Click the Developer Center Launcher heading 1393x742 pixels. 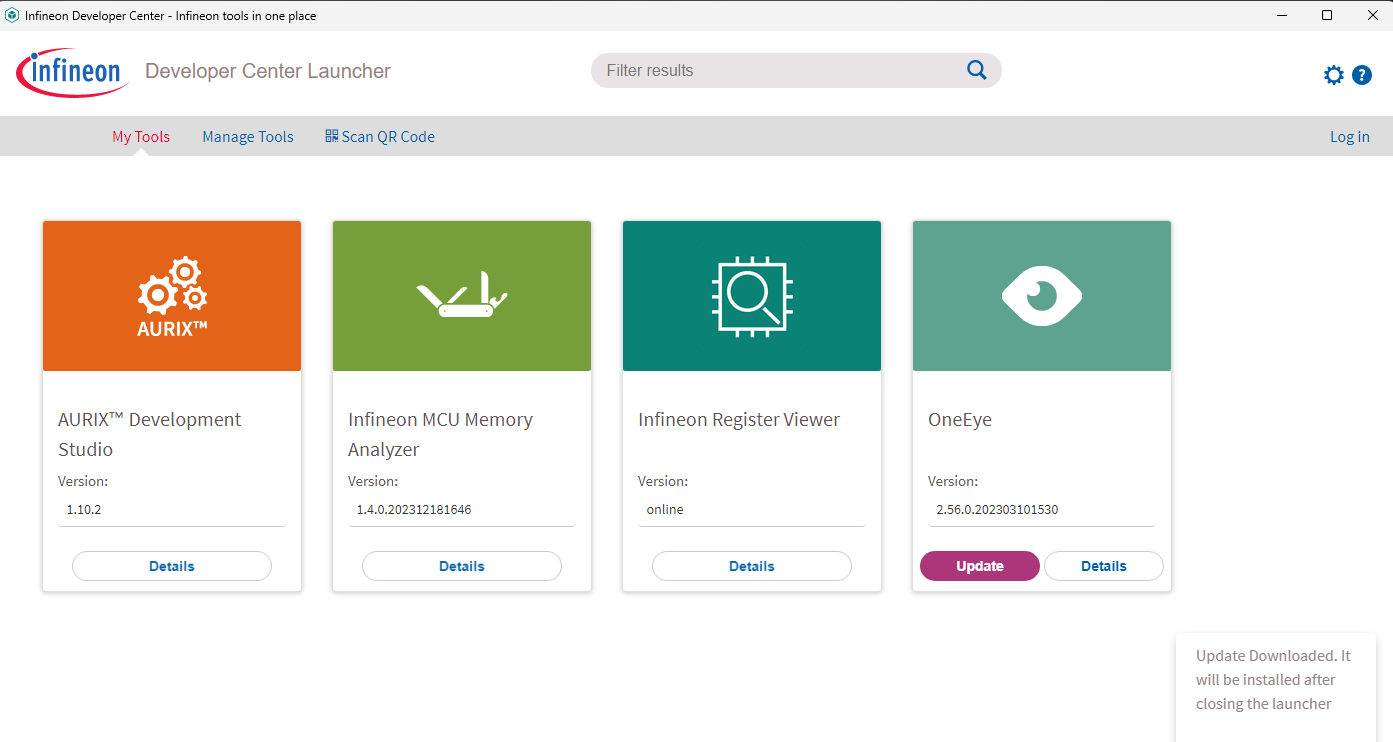coord(268,71)
